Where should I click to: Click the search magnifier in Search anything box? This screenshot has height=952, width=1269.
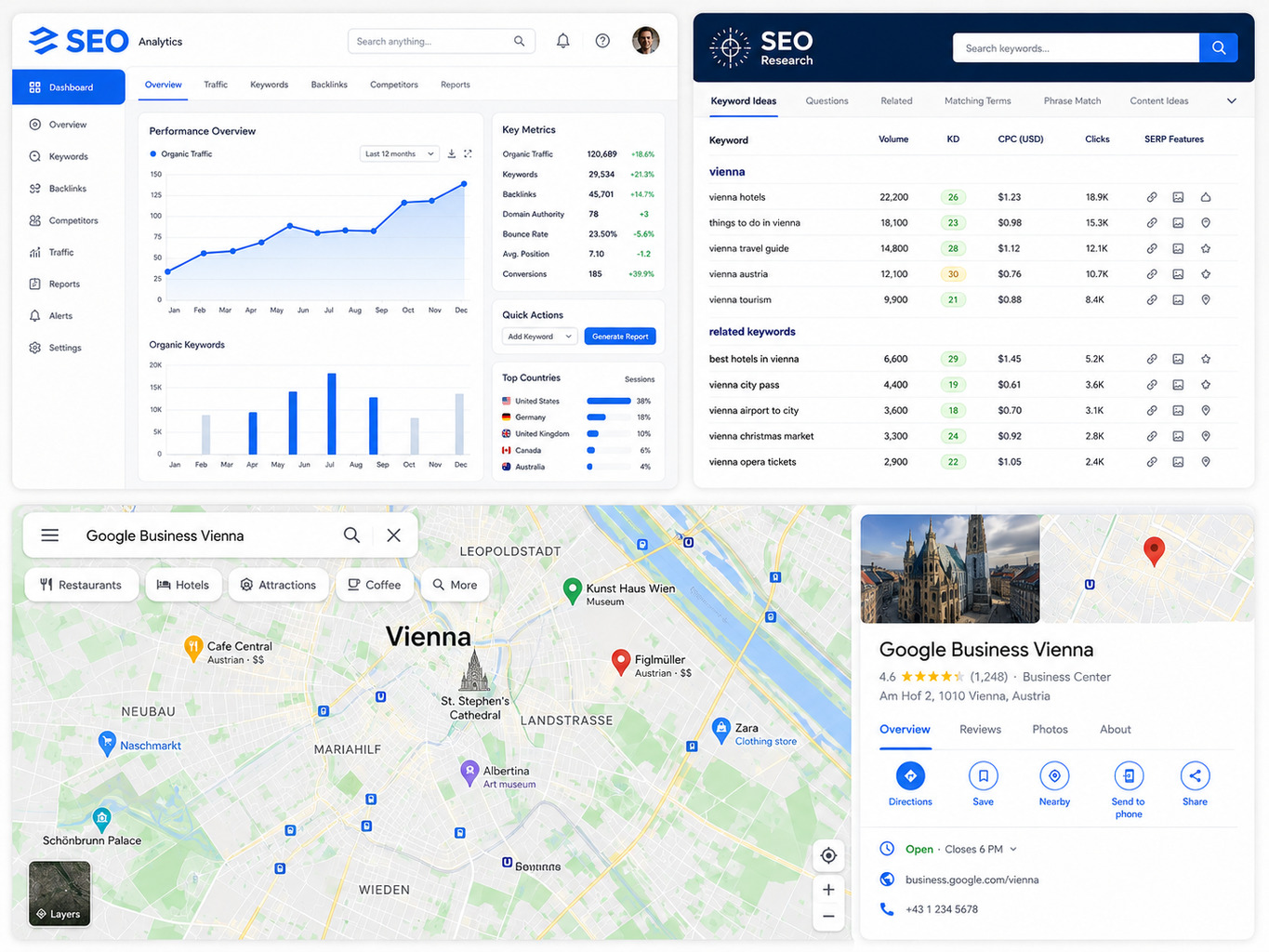519,41
